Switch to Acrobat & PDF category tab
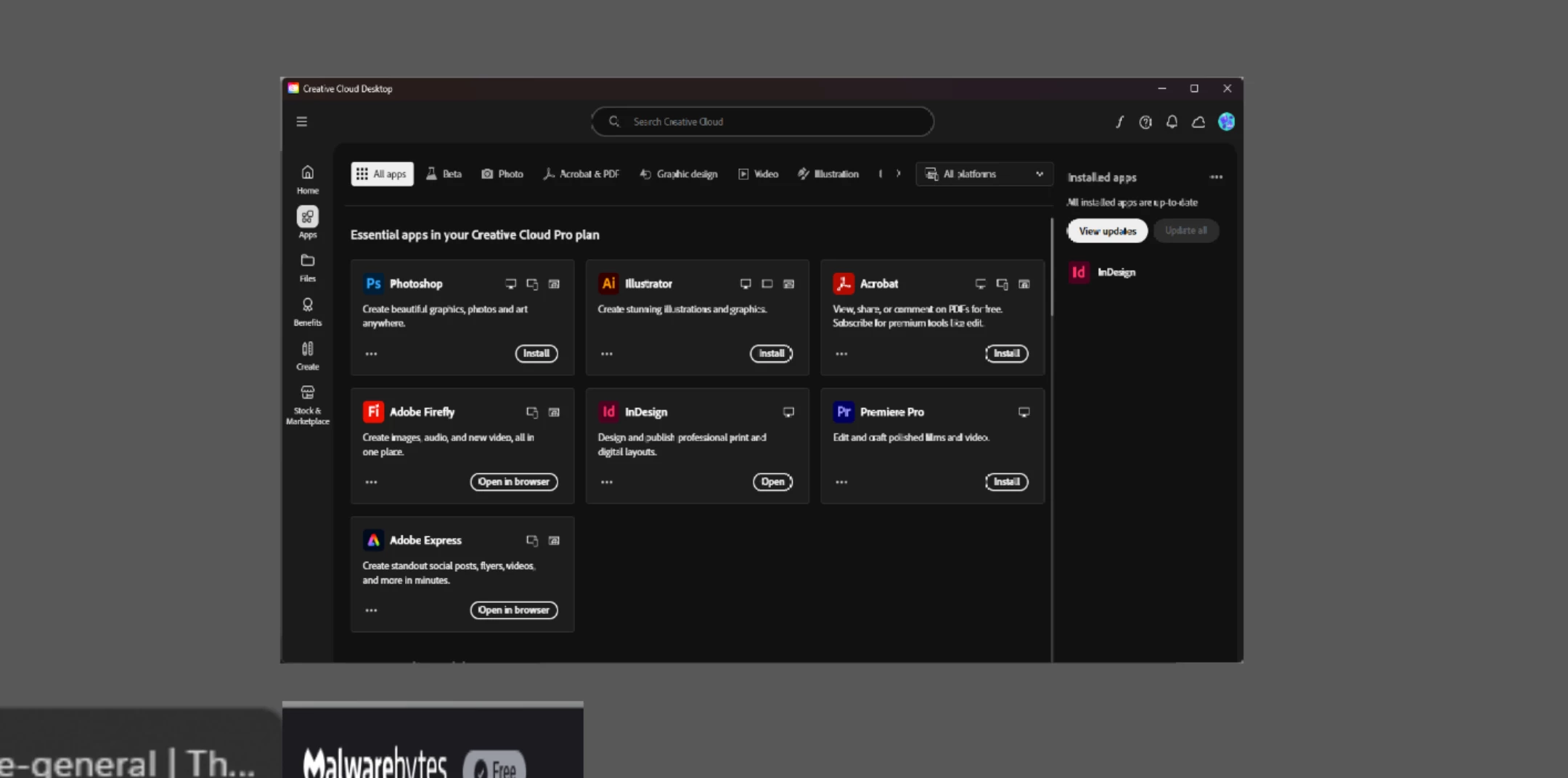Screen dimensions: 1568x778 (581, 174)
